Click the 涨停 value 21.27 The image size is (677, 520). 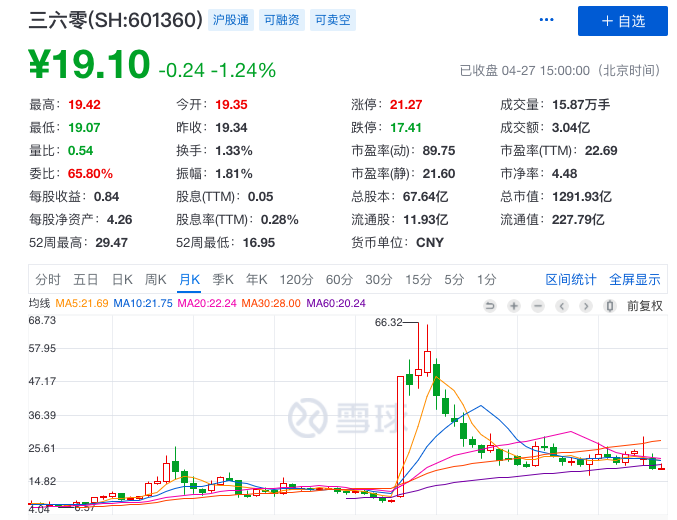pos(406,105)
